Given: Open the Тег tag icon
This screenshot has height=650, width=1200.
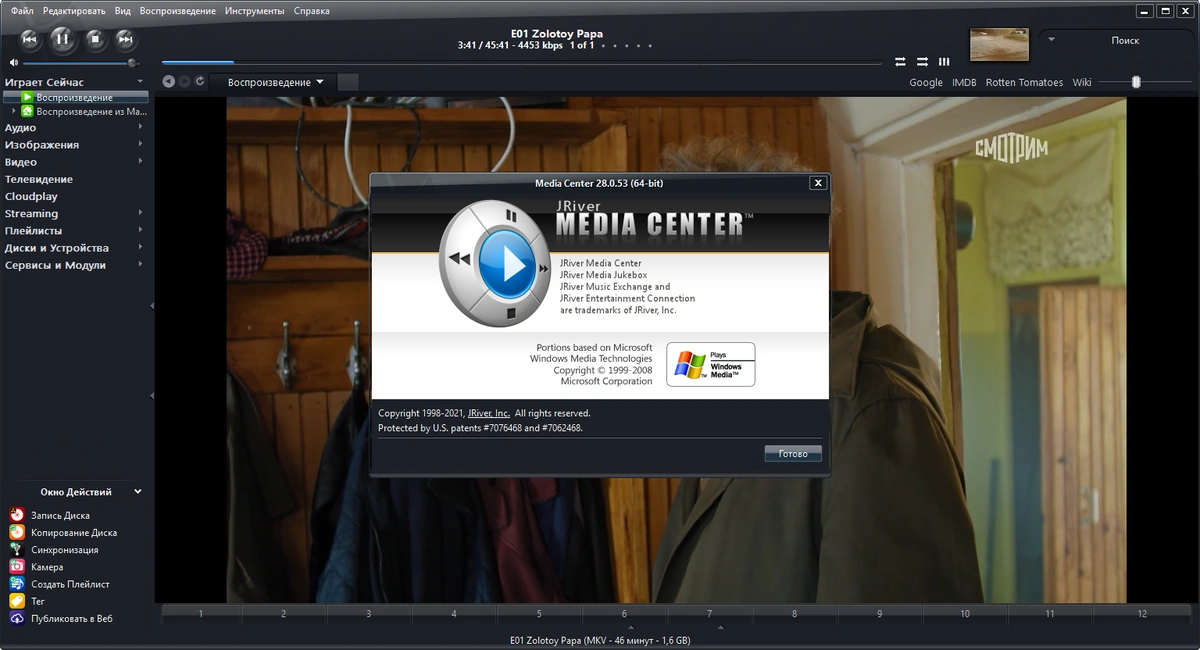Looking at the screenshot, I should (x=17, y=601).
